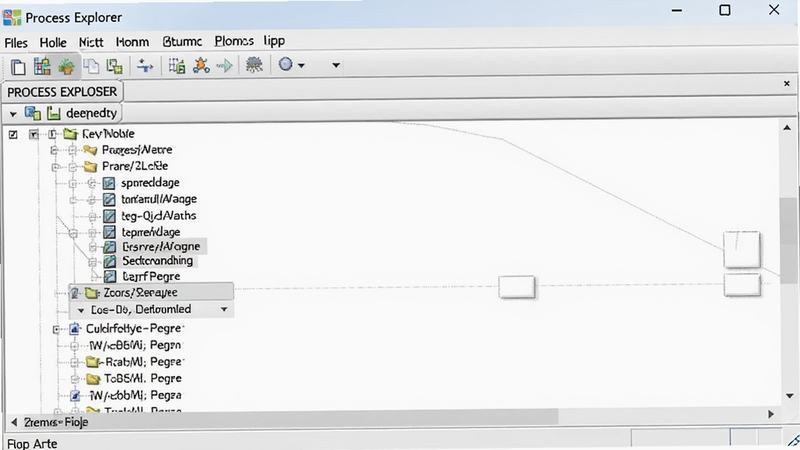The image size is (800, 450).
Task: Click the horizontal scrollbar right arrow
Action: point(771,414)
